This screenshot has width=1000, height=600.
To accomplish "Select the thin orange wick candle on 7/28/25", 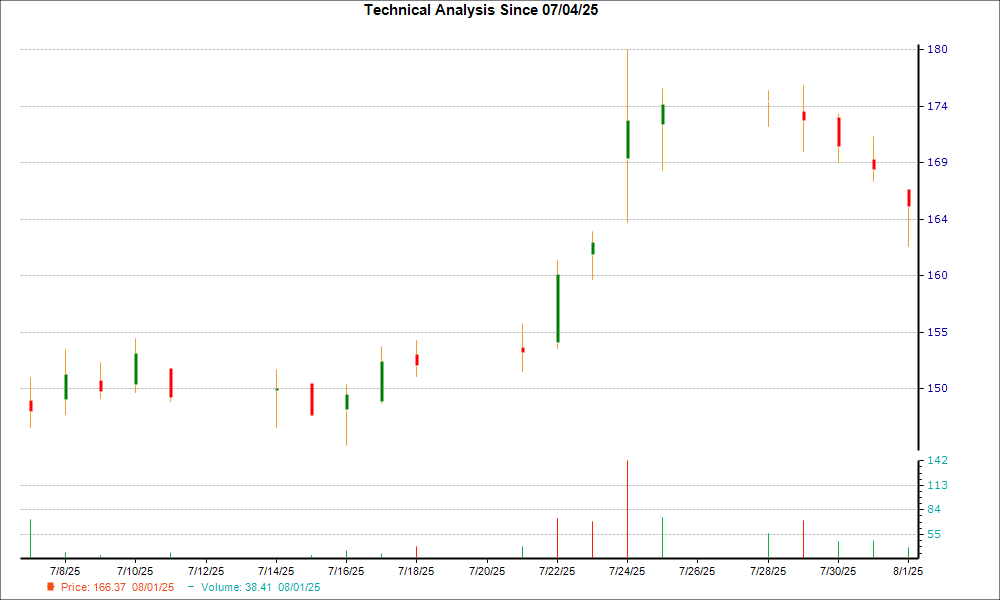I will click(768, 108).
